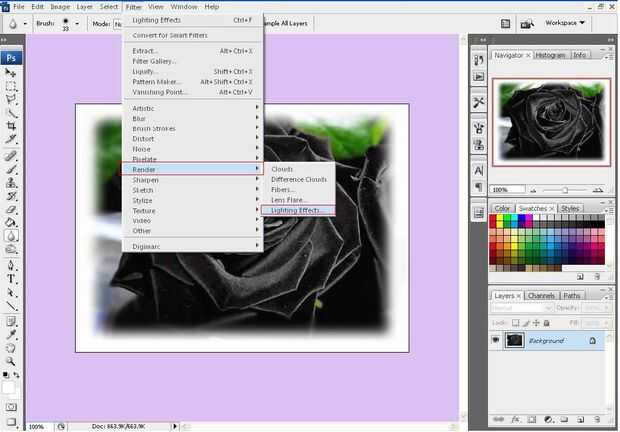
Task: Choose Lighting Effects in Render submenu
Action: coord(298,210)
